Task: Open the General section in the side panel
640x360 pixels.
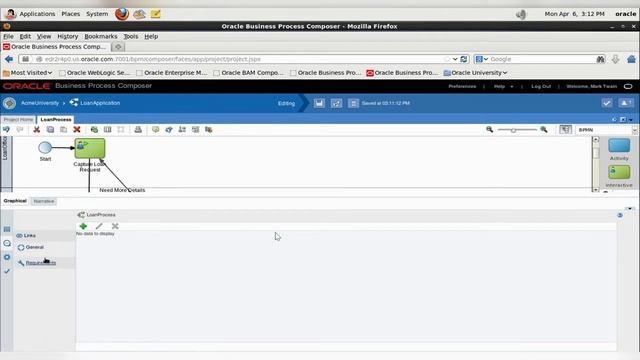Action: click(34, 247)
